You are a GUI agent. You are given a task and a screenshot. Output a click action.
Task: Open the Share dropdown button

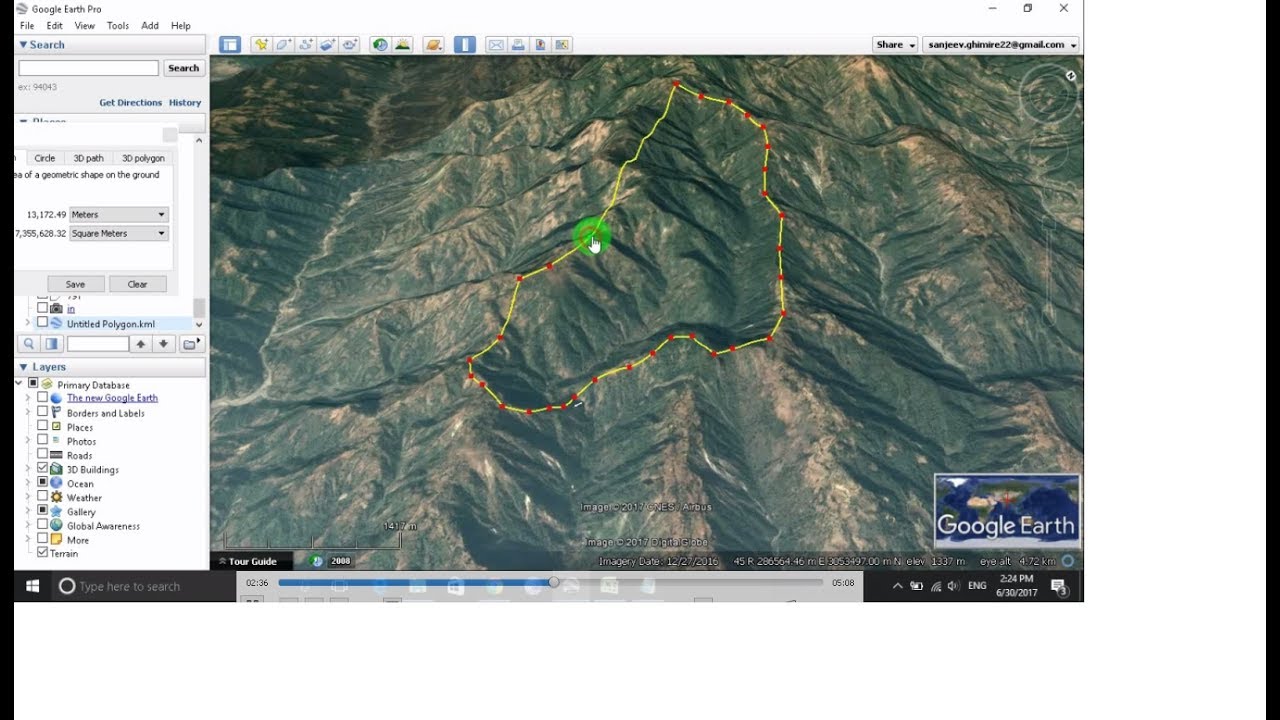(x=895, y=45)
